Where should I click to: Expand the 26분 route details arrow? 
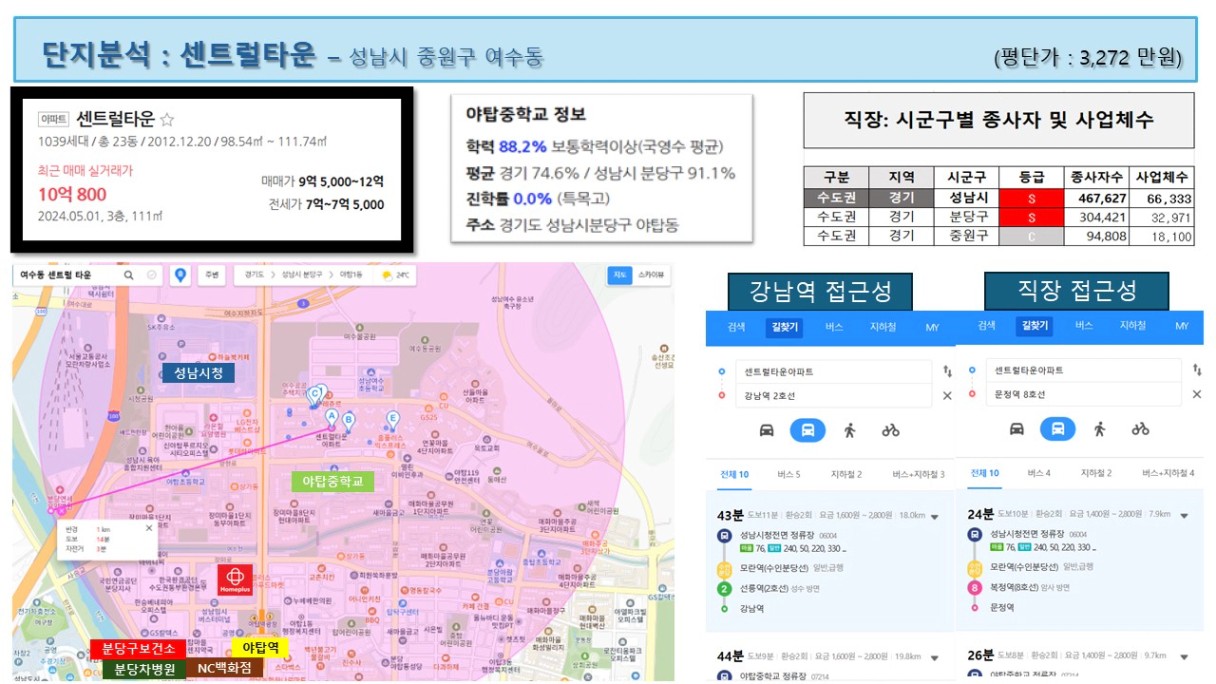point(1184,656)
